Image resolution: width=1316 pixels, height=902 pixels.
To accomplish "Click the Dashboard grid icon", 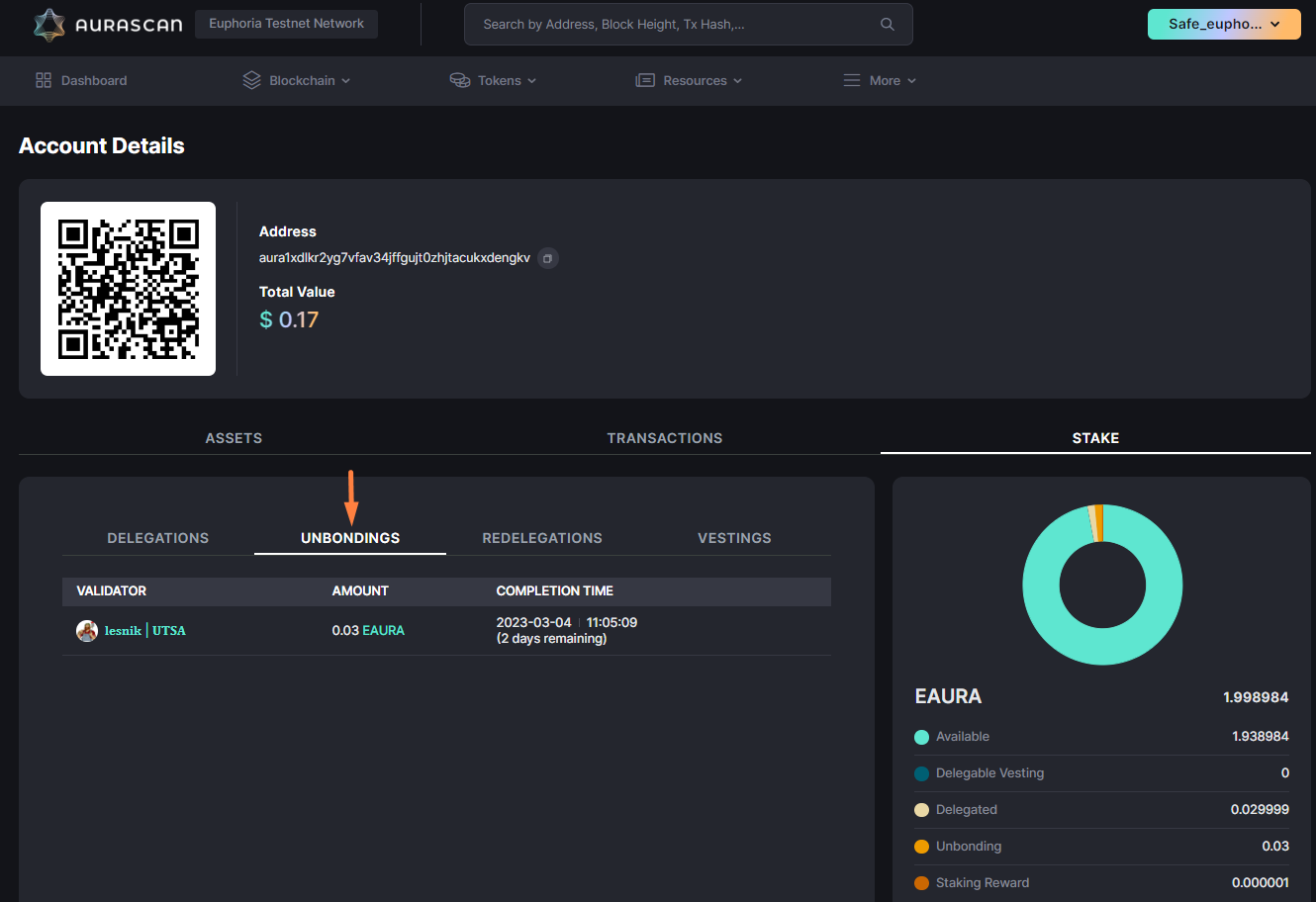I will pos(44,80).
